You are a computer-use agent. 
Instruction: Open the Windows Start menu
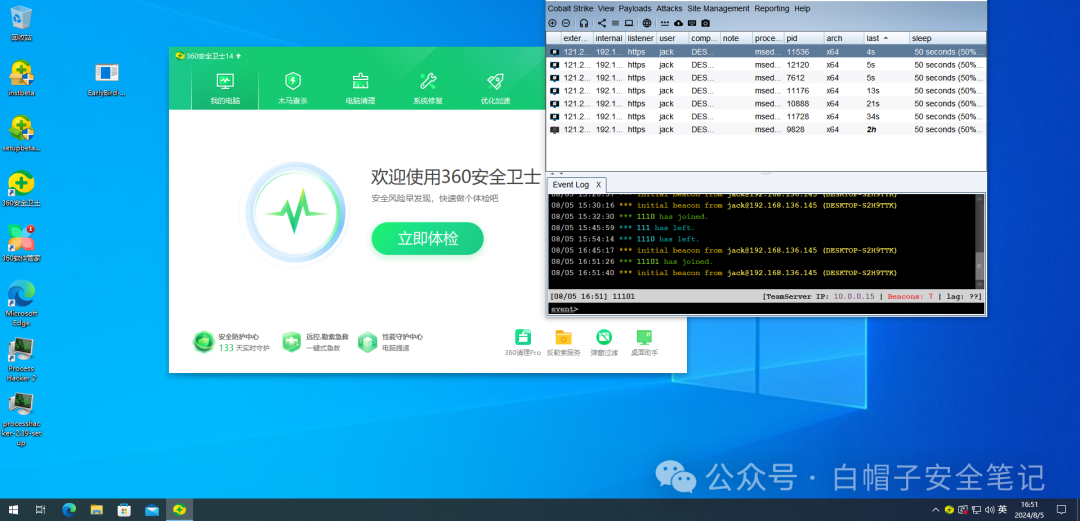[13, 510]
